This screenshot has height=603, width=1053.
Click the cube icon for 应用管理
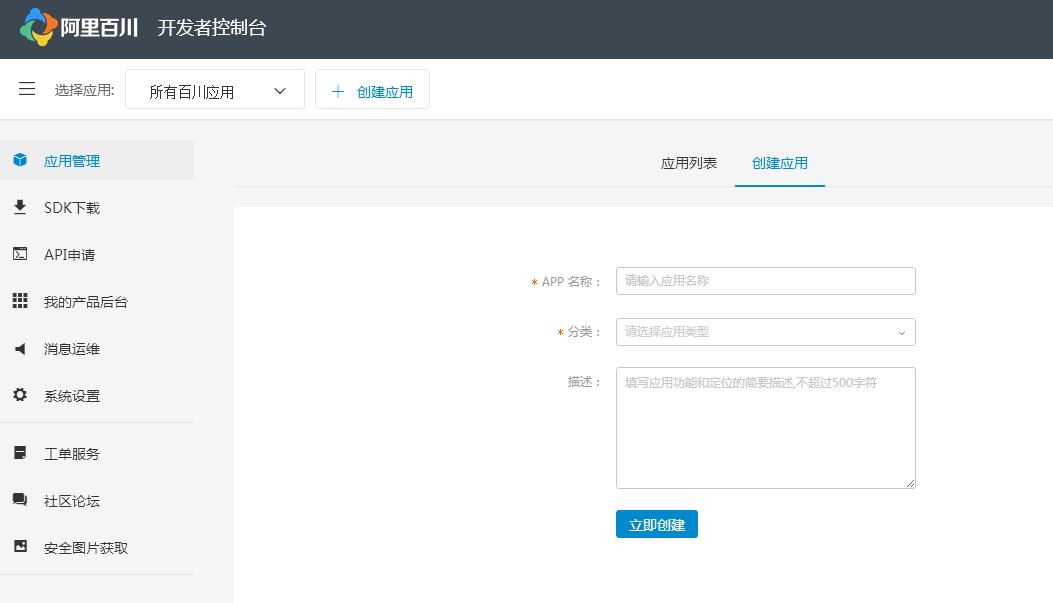point(20,160)
